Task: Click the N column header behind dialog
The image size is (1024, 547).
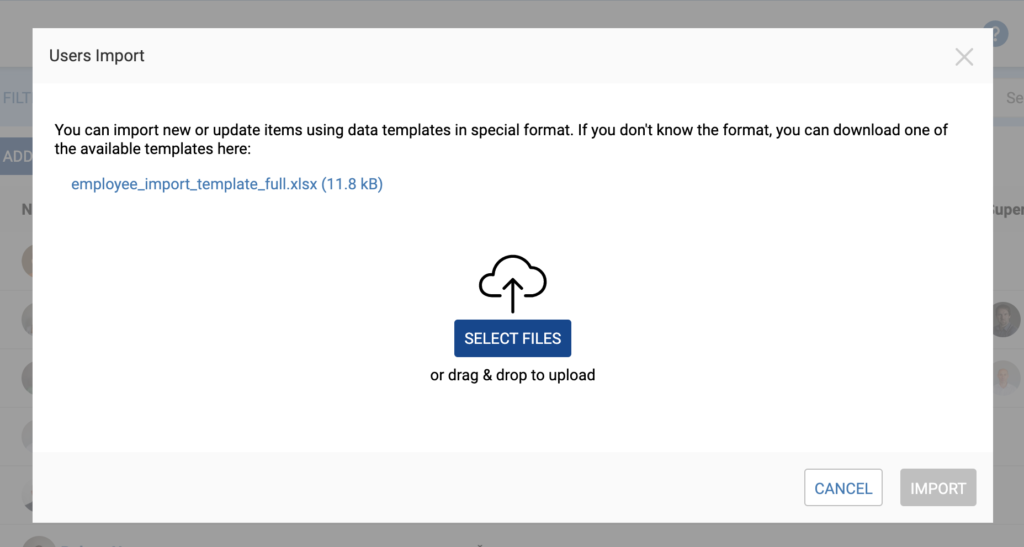Action: [x=27, y=210]
